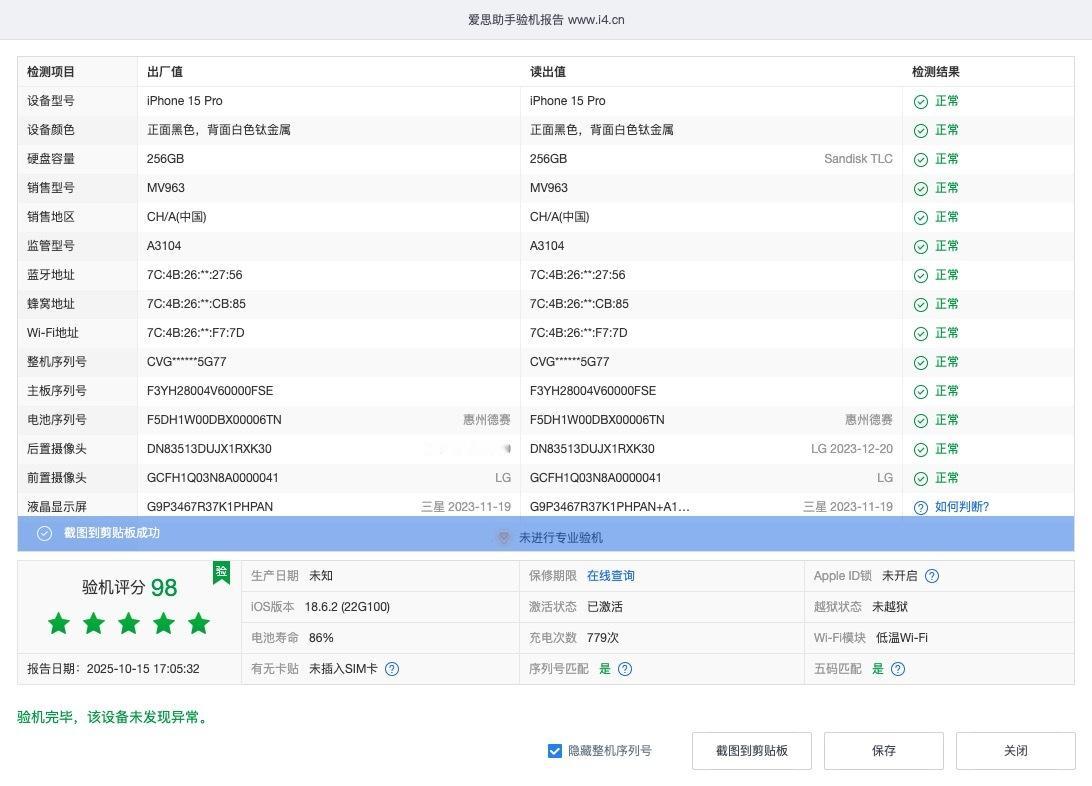Screen dimensions: 1092x786
Task: Click the 检测项目 column header
Action: (x=51, y=72)
